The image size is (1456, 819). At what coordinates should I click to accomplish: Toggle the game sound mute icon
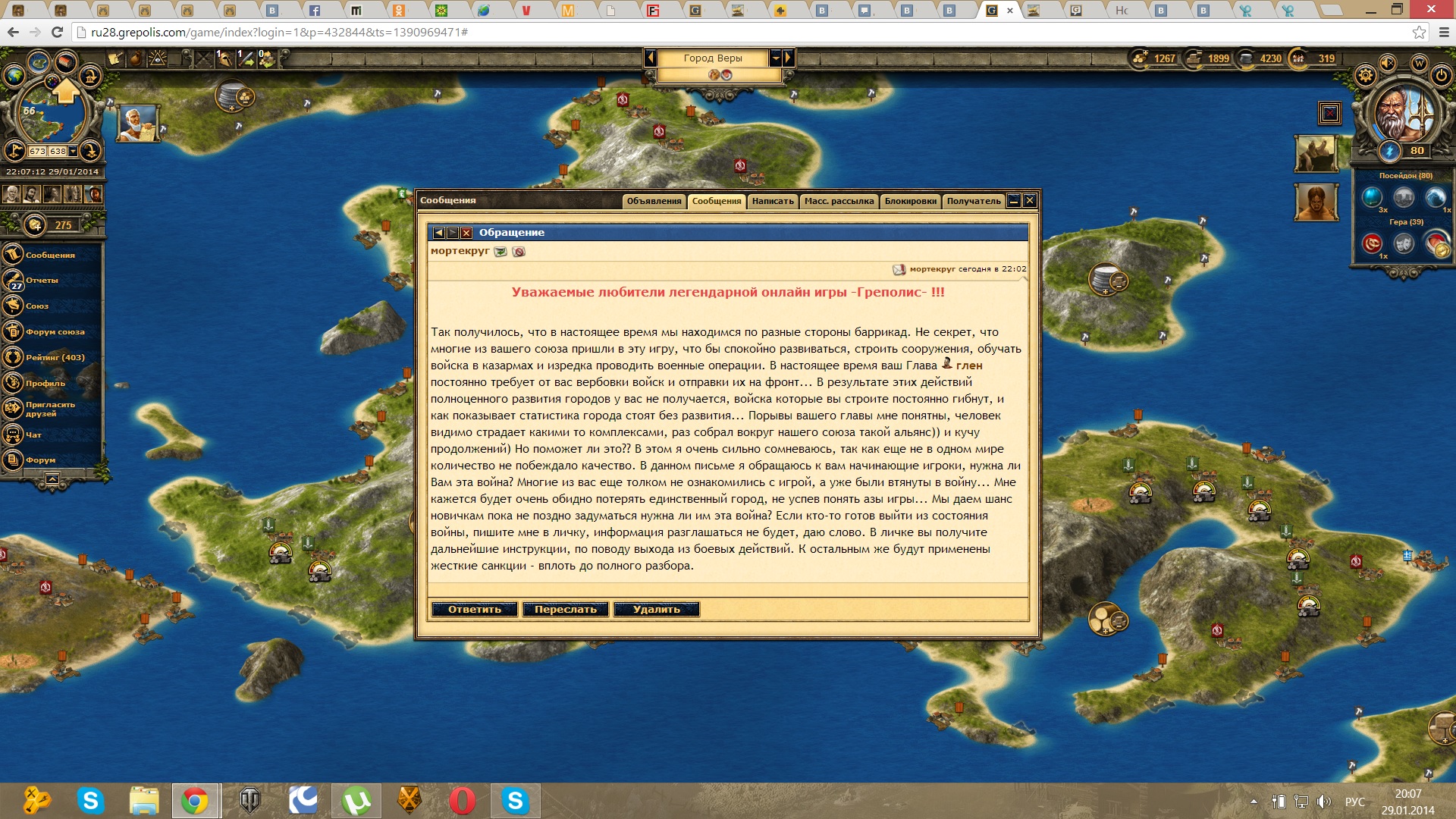point(1389,63)
